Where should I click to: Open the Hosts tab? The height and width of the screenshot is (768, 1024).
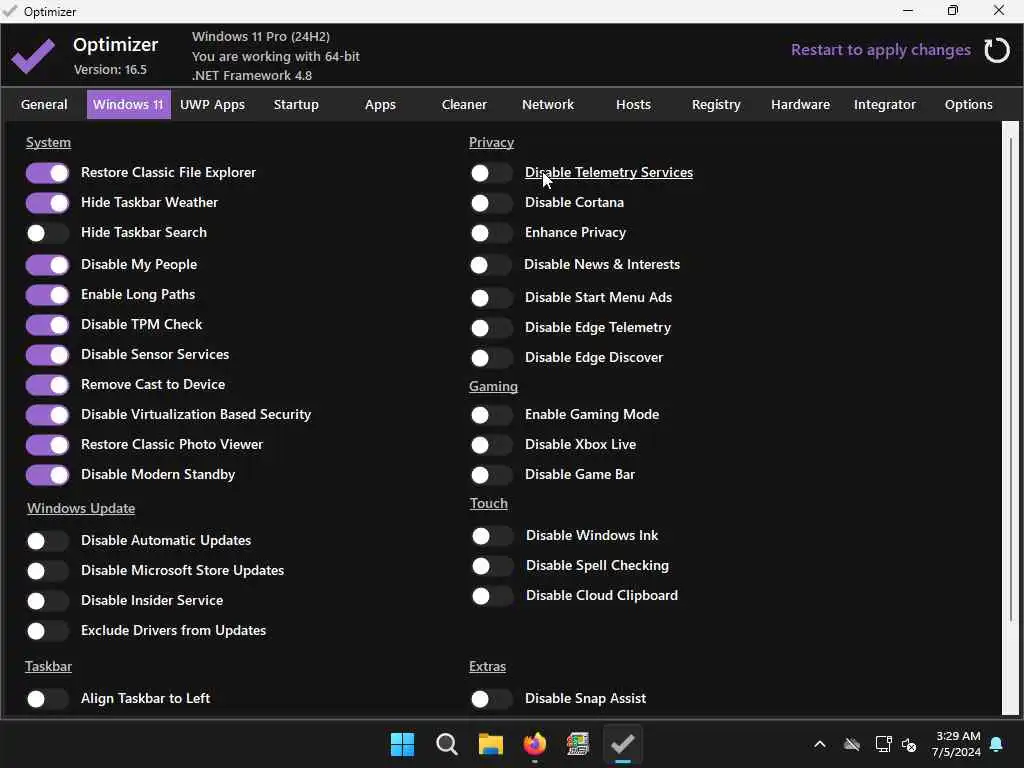point(633,104)
